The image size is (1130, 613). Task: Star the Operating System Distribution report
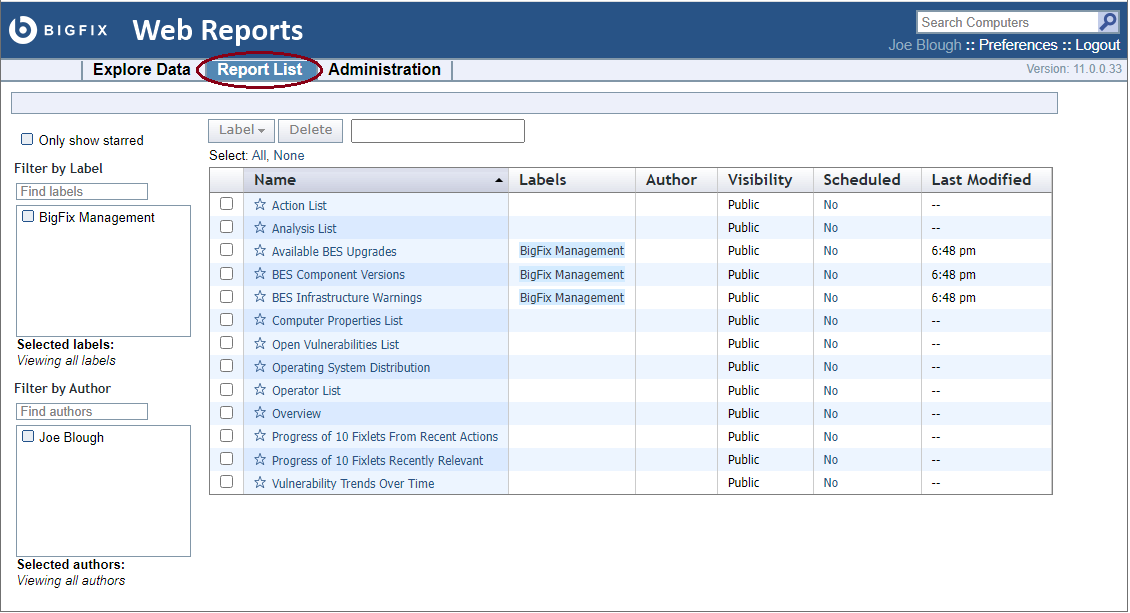coord(260,367)
